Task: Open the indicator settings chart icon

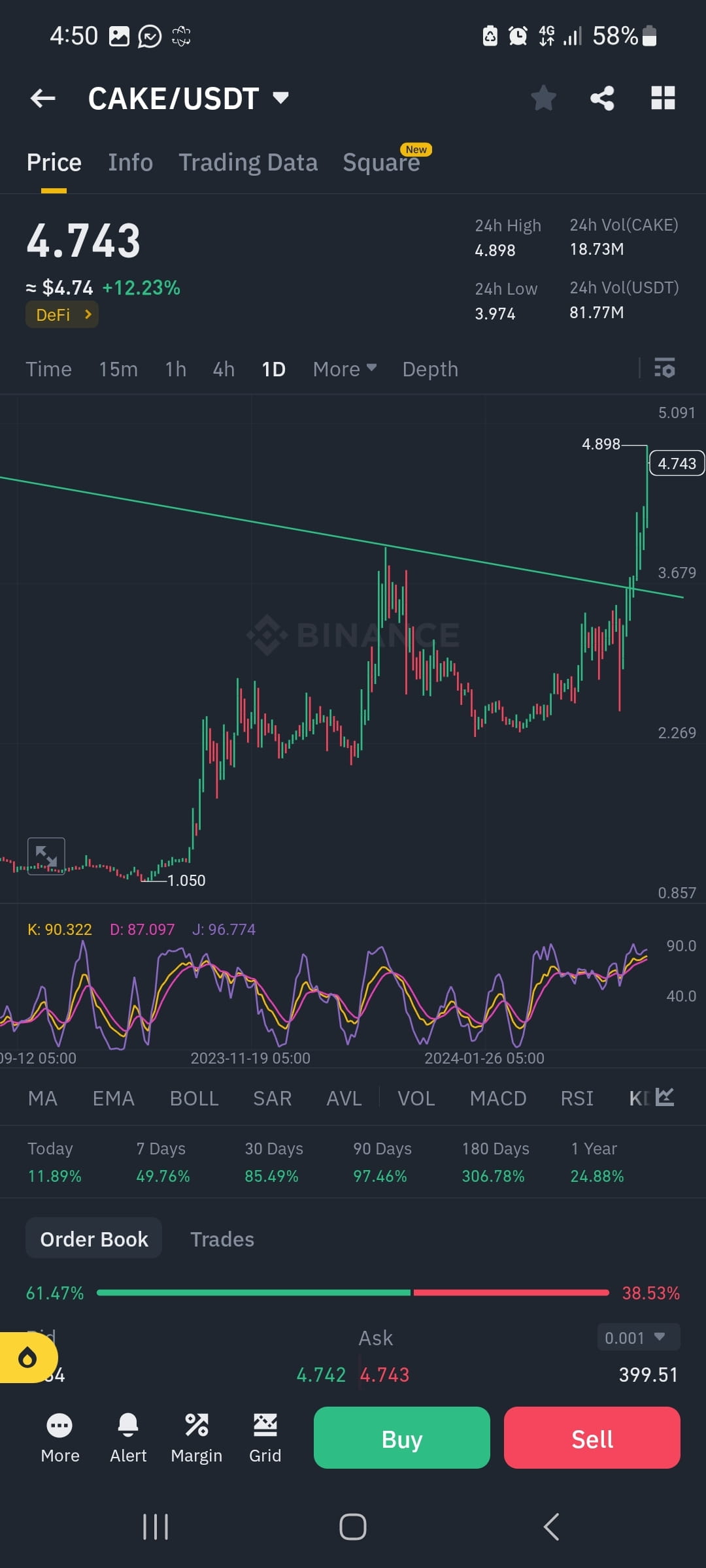Action: click(x=665, y=1097)
